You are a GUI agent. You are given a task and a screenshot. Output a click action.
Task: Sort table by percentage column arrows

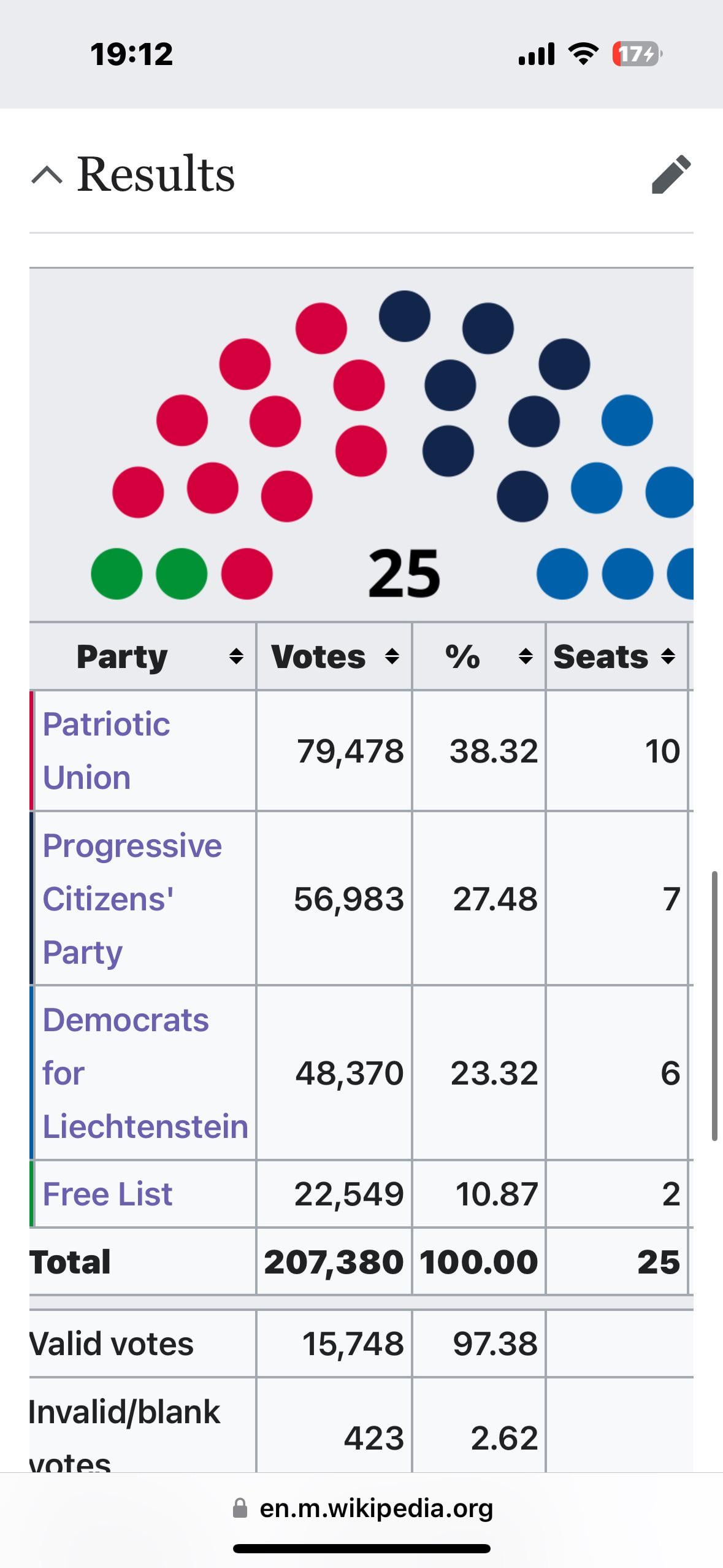pyautogui.click(x=526, y=657)
